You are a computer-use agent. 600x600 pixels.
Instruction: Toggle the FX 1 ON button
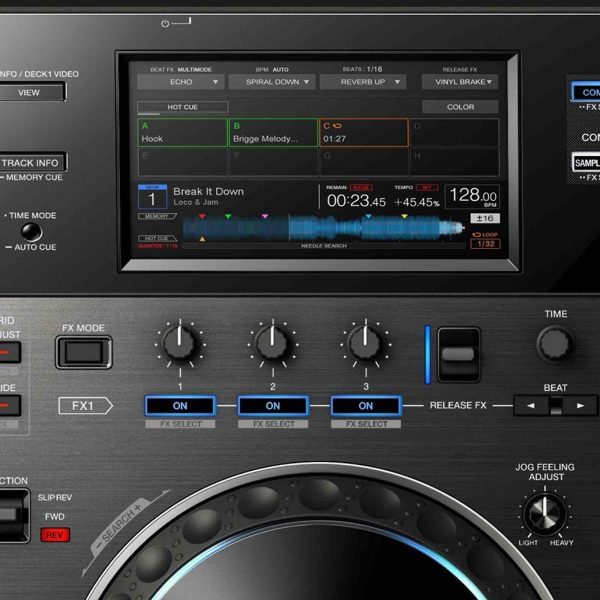pyautogui.click(x=180, y=406)
